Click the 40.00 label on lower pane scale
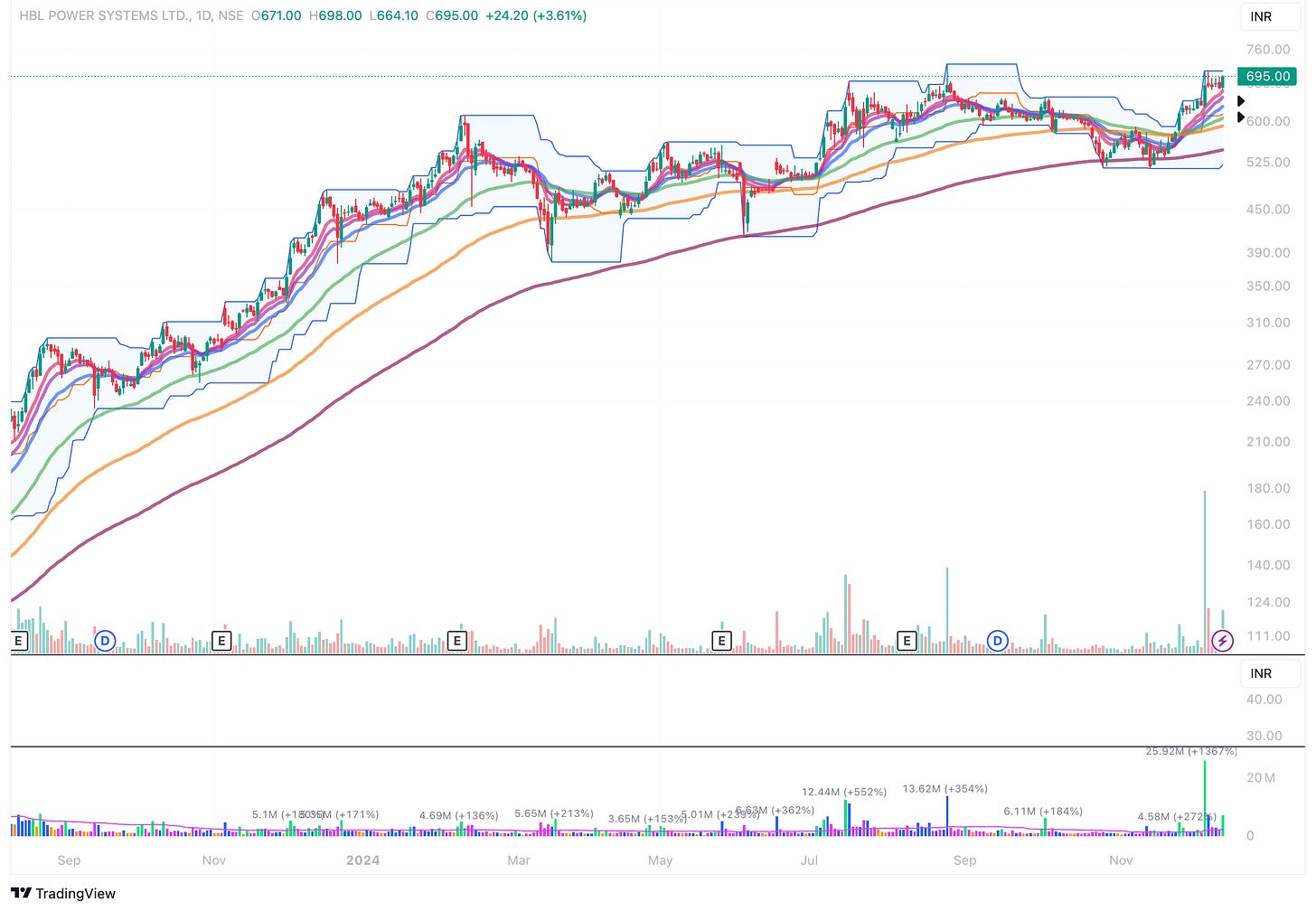 point(1264,699)
